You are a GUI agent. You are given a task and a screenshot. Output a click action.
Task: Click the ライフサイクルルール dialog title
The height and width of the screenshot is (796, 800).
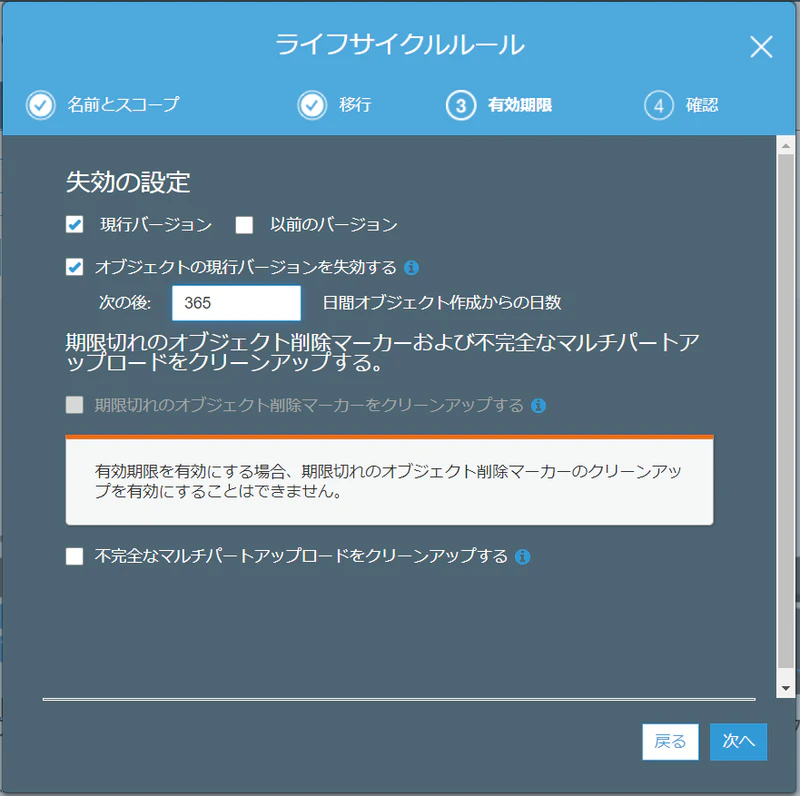(399, 45)
